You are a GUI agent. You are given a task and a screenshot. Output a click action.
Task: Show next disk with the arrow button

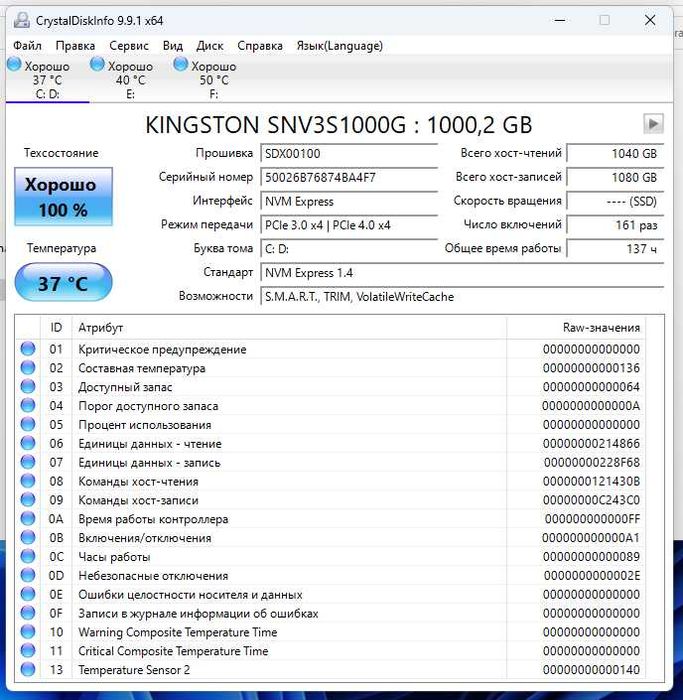653,124
